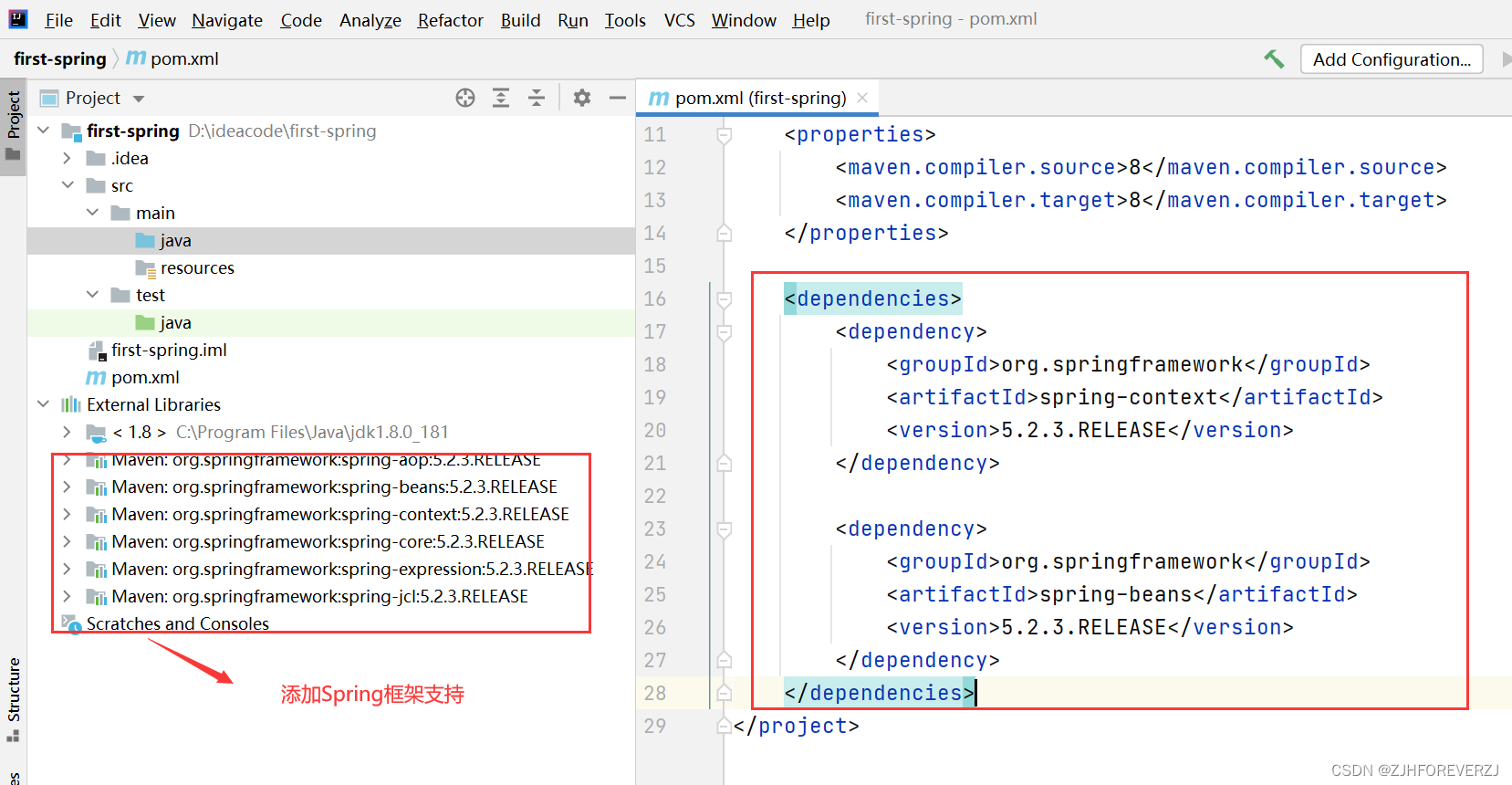This screenshot has width=1512, height=785.
Task: Open the Help menu
Action: point(811,20)
